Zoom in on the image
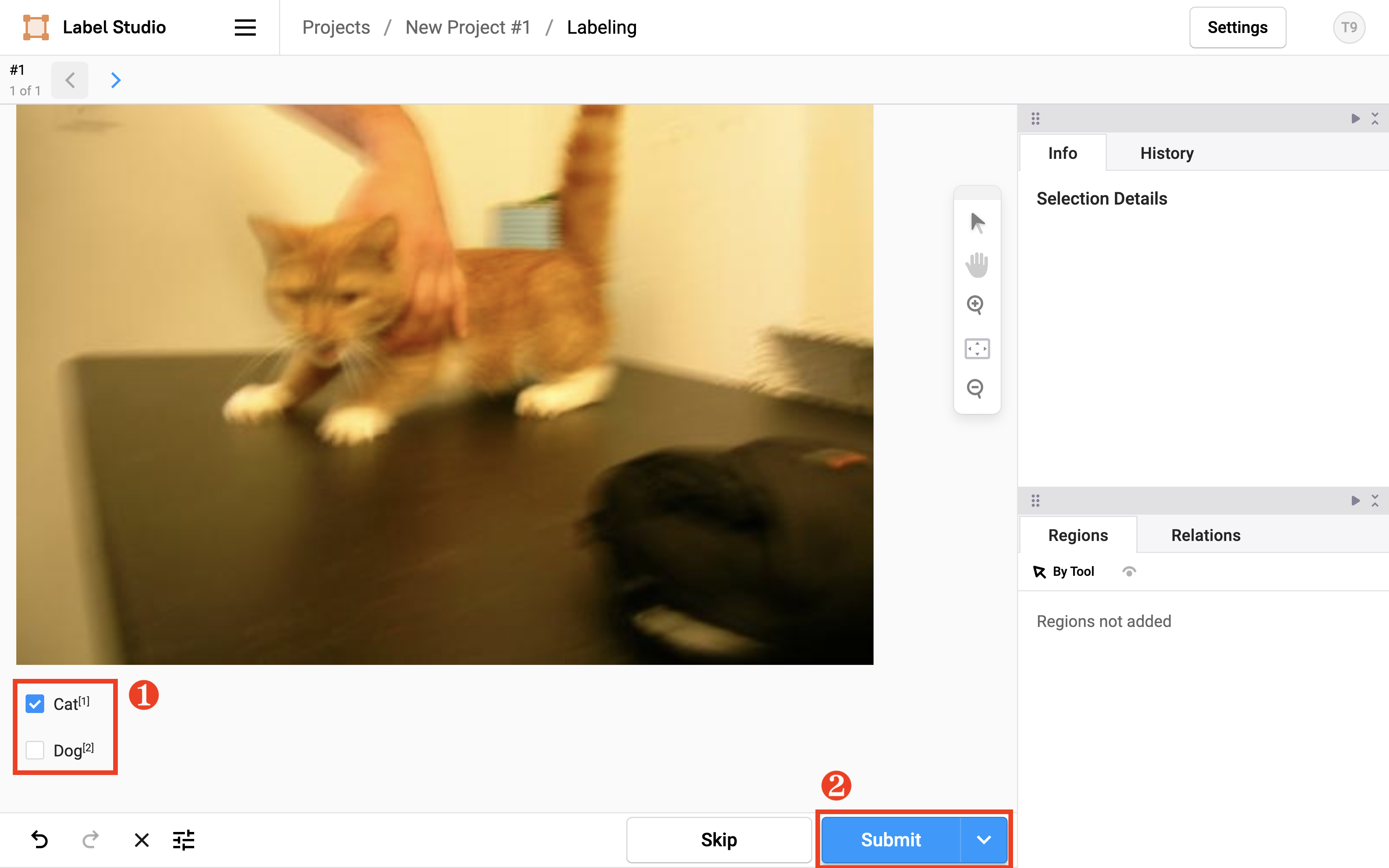Viewport: 1389px width, 868px height. click(976, 305)
